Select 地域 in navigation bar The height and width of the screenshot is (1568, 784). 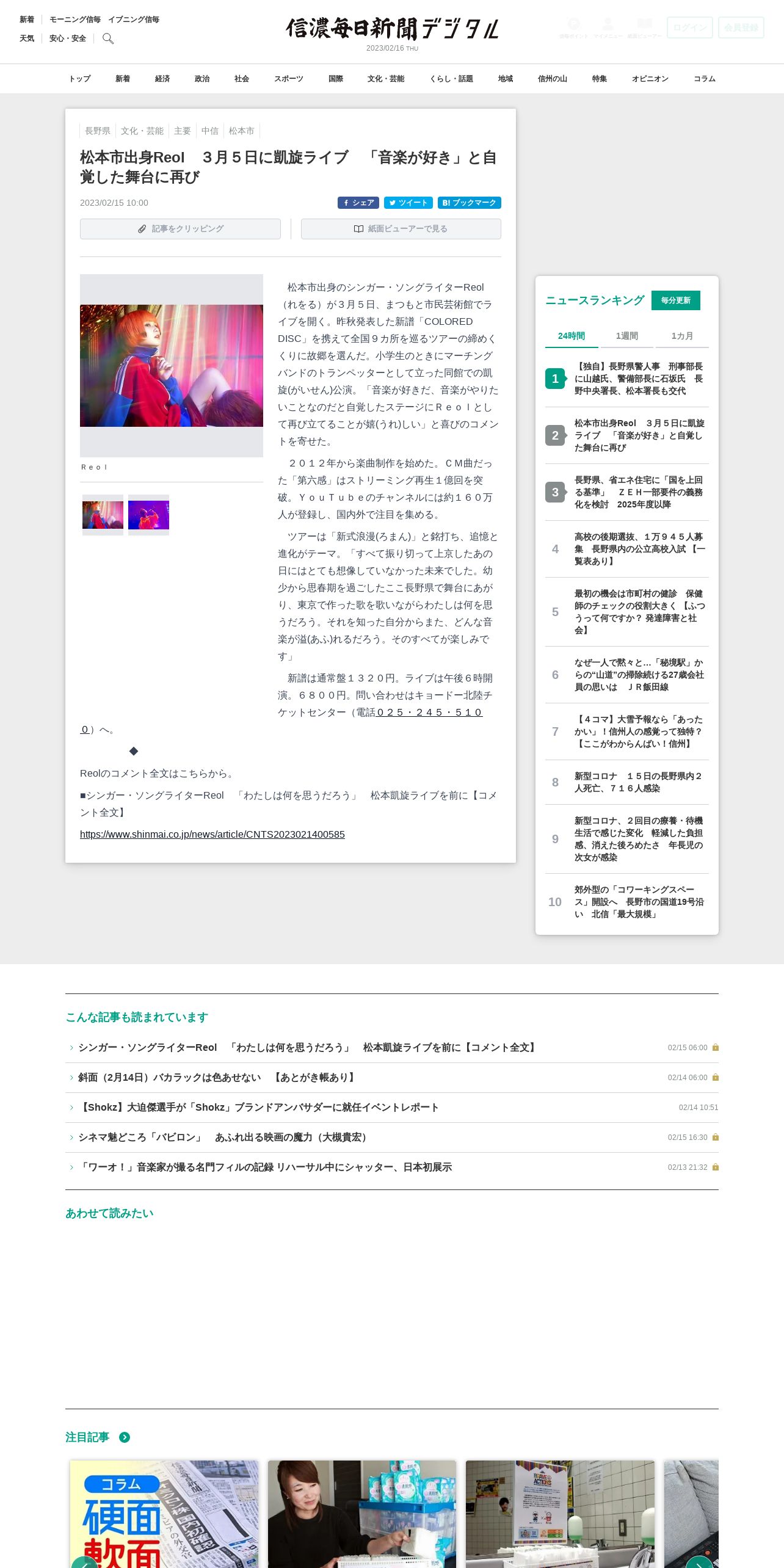tap(506, 79)
